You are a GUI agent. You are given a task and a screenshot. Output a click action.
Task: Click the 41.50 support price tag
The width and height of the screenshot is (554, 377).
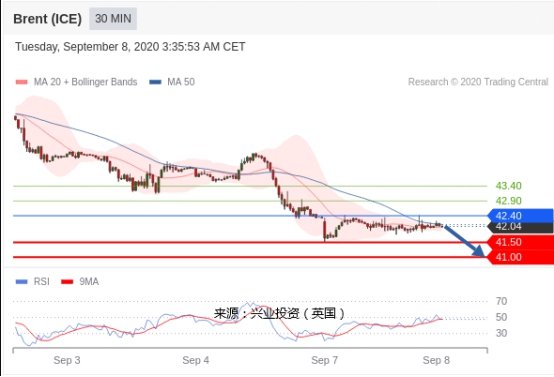[x=520, y=242]
